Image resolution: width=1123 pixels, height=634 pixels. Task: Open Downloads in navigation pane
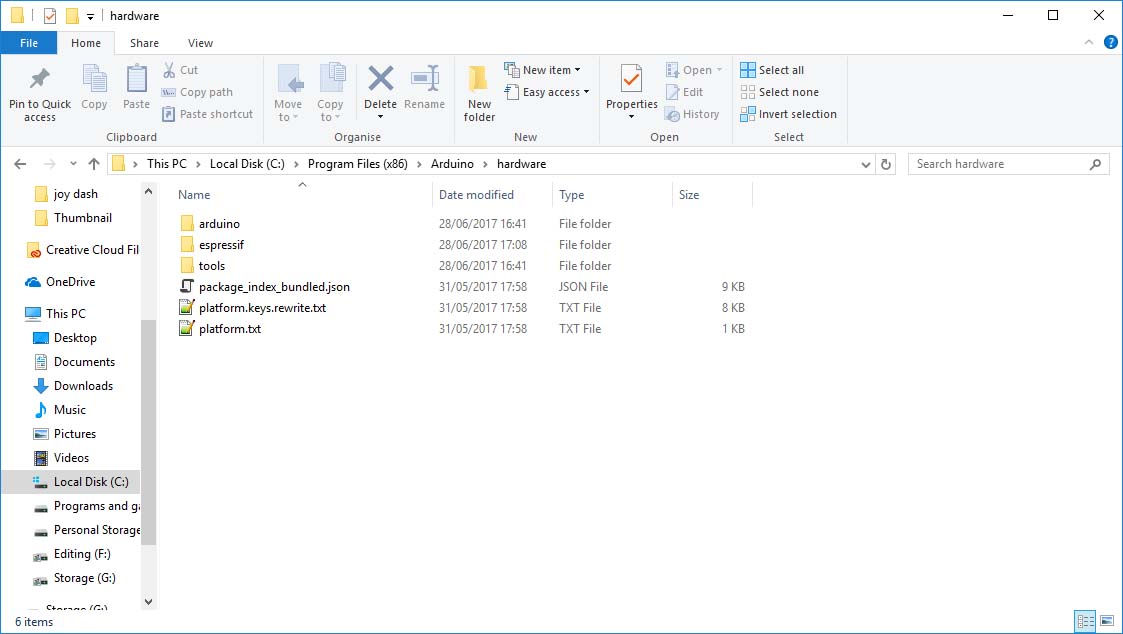pos(83,386)
